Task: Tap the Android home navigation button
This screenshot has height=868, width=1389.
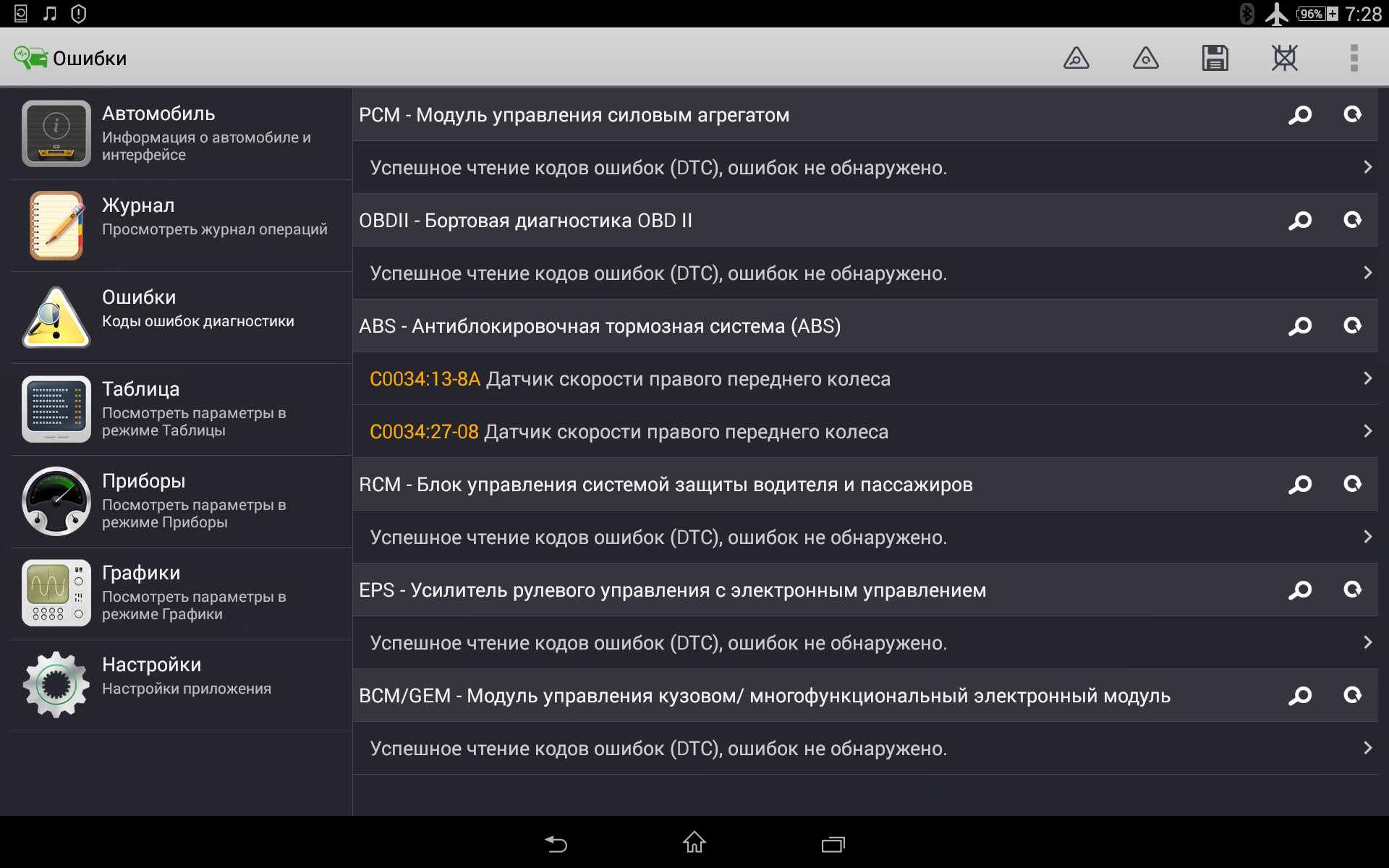Action: pyautogui.click(x=694, y=843)
